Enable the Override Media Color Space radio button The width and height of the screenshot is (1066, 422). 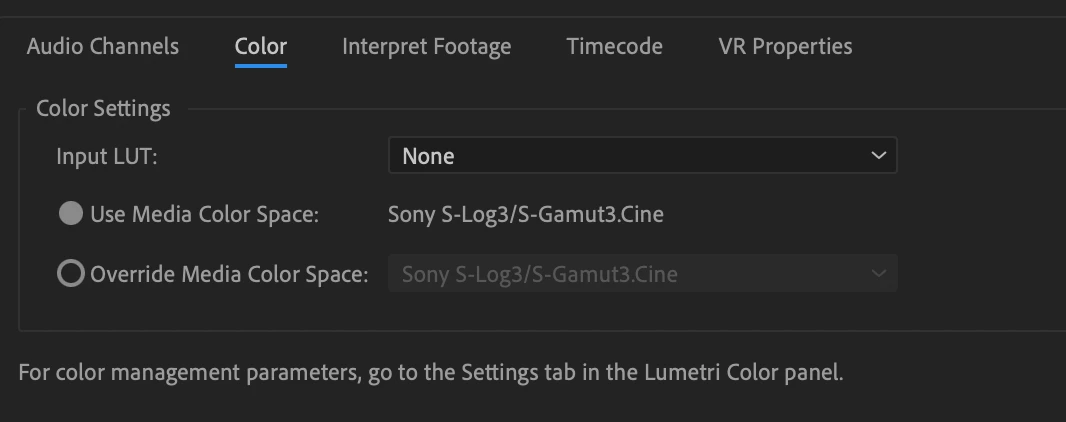click(71, 274)
